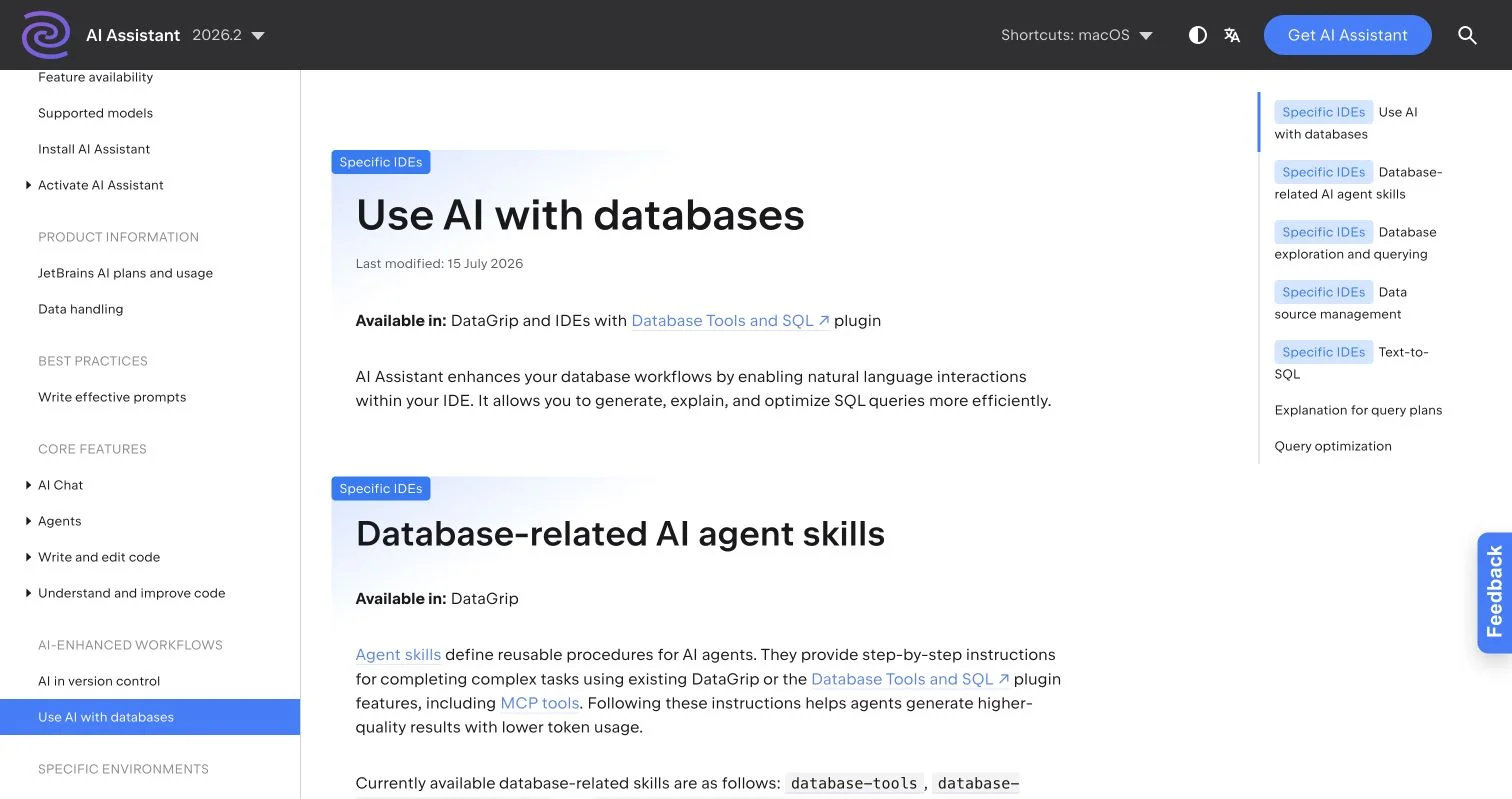
Task: Jump to Database exploration and querying in contents
Action: point(1355,243)
